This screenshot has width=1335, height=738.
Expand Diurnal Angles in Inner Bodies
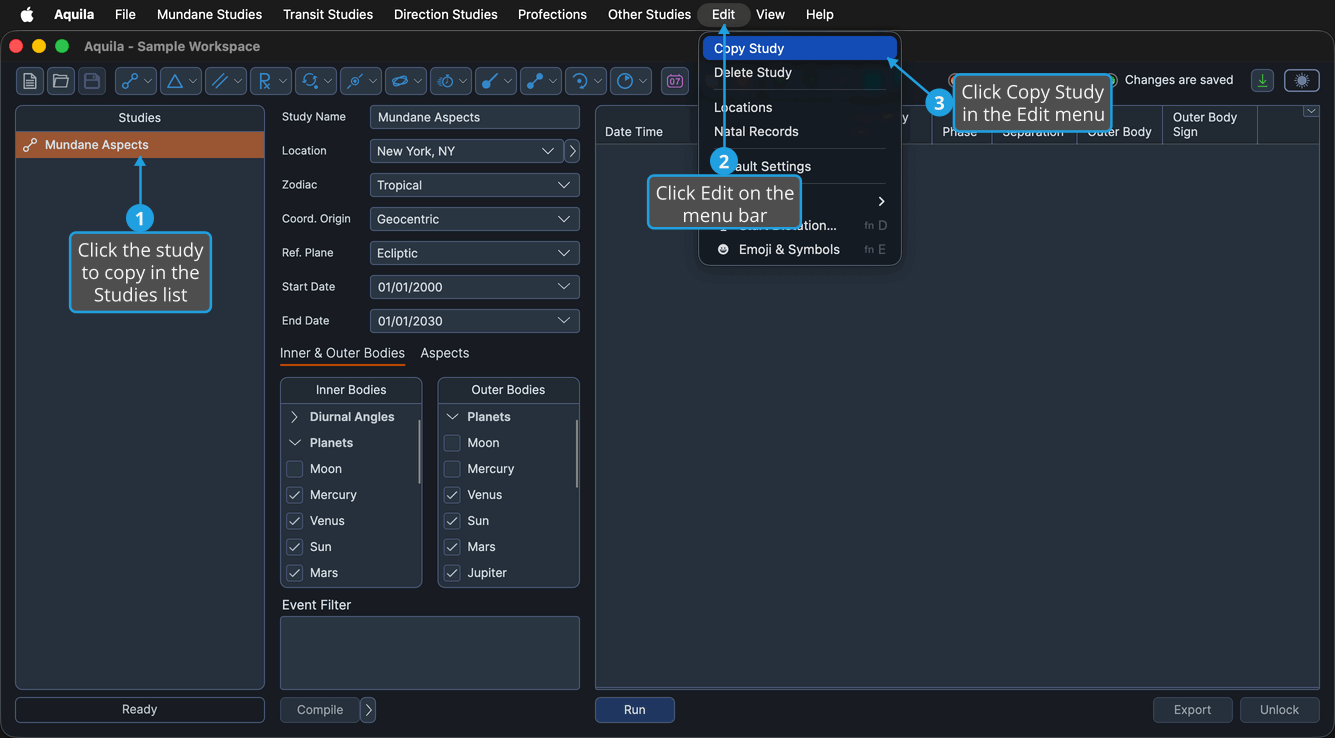pos(295,417)
